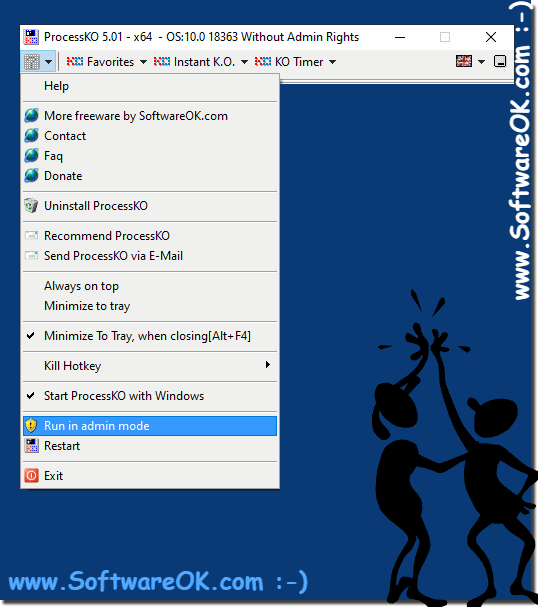Open the Instant K.O. menu

194,62
